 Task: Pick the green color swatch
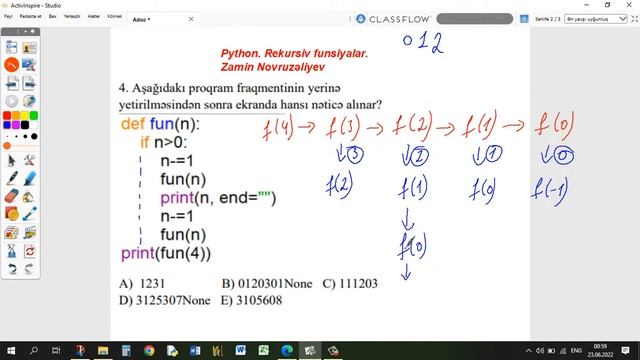click(34, 116)
